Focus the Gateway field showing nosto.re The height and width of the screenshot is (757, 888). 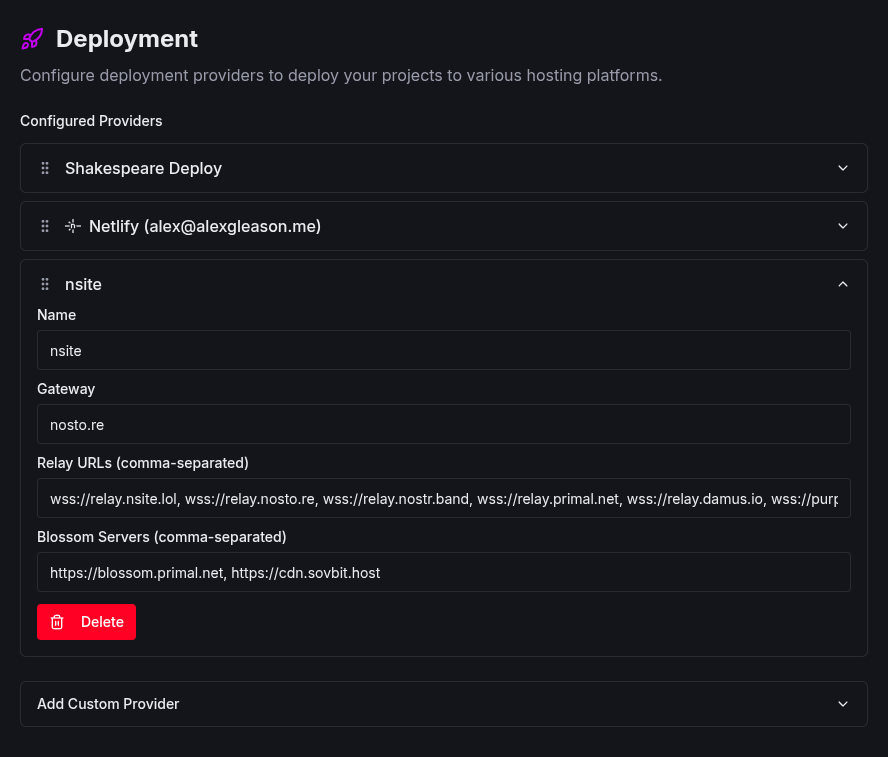tap(443, 425)
